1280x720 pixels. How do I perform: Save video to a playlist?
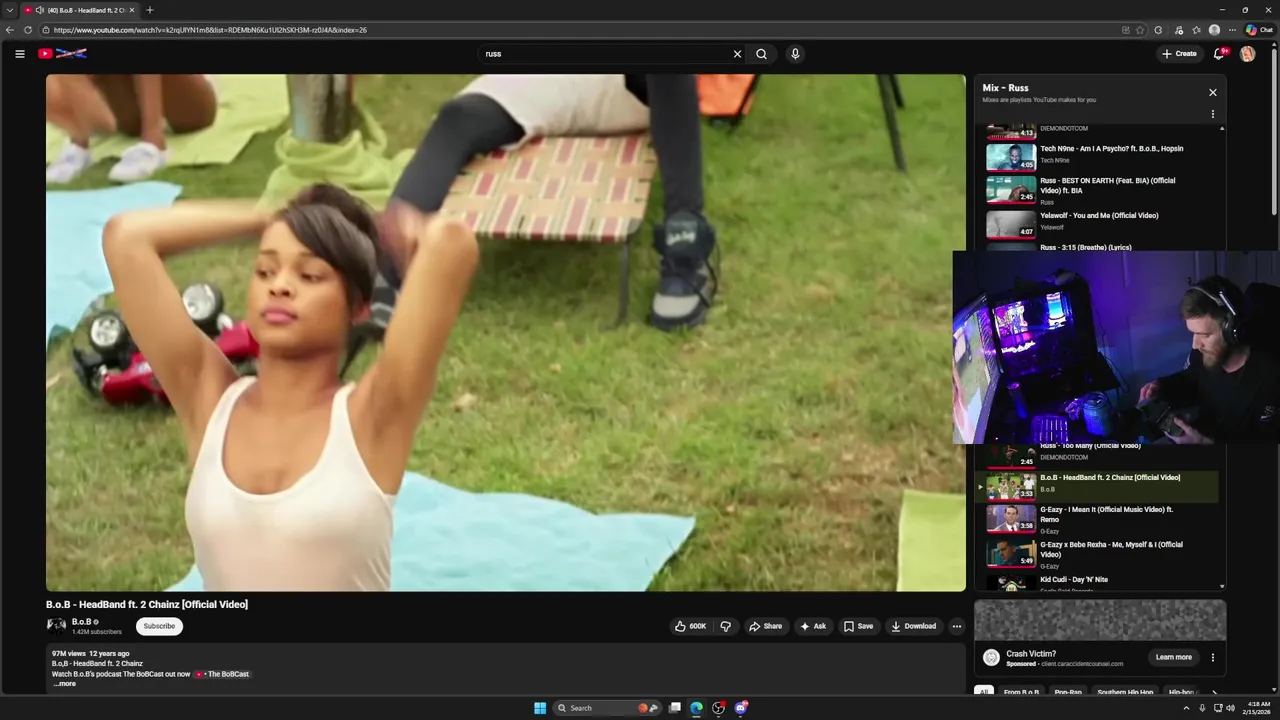(x=858, y=626)
